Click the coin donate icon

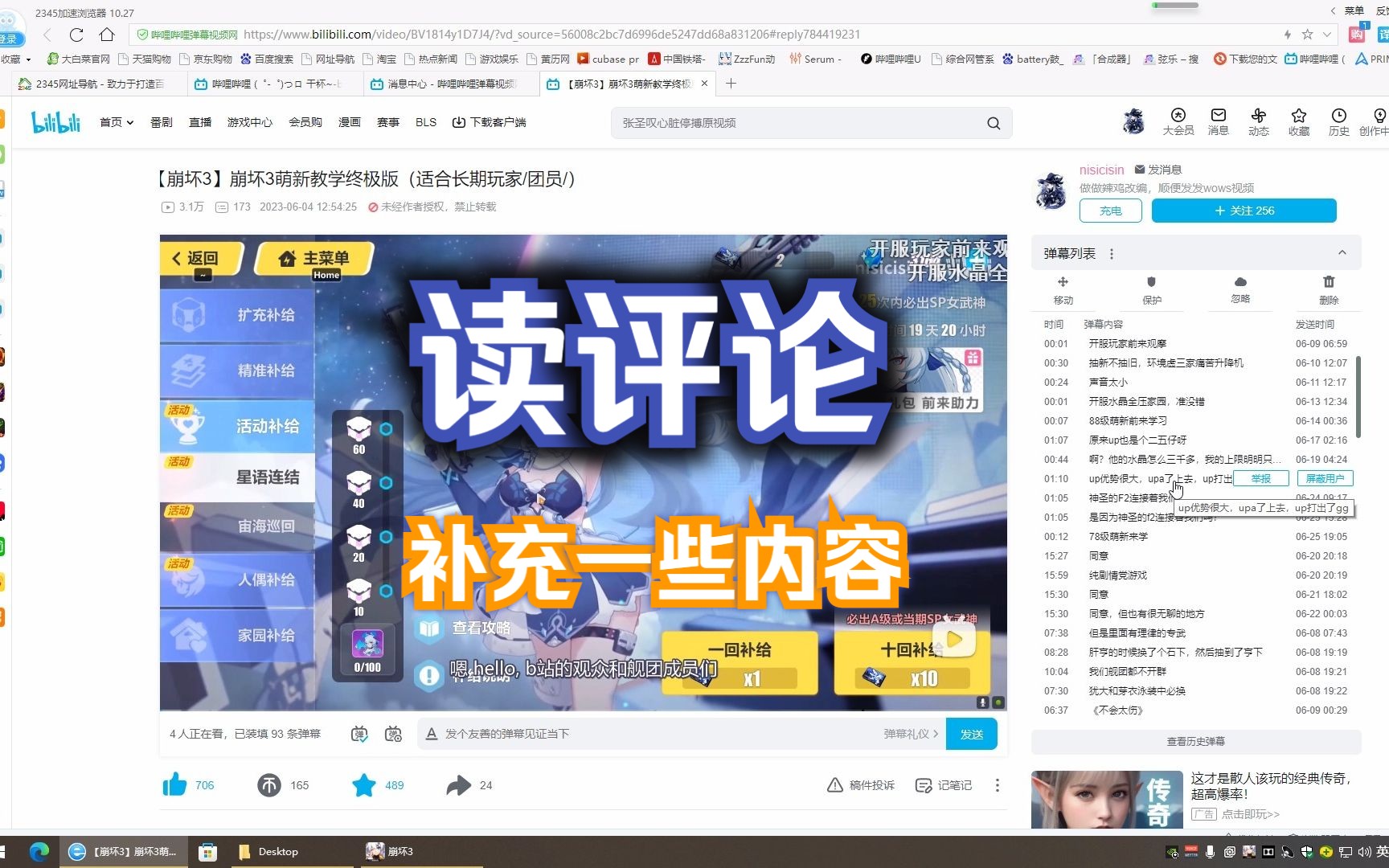click(269, 784)
